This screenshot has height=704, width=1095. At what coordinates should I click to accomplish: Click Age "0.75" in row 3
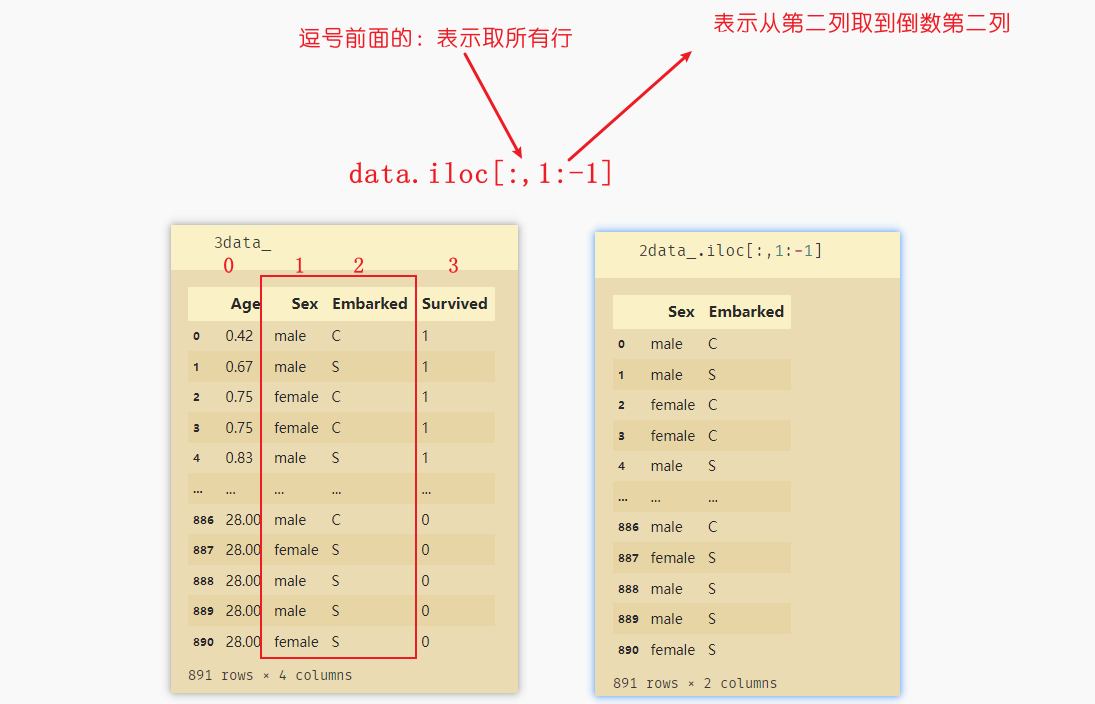tap(239, 427)
